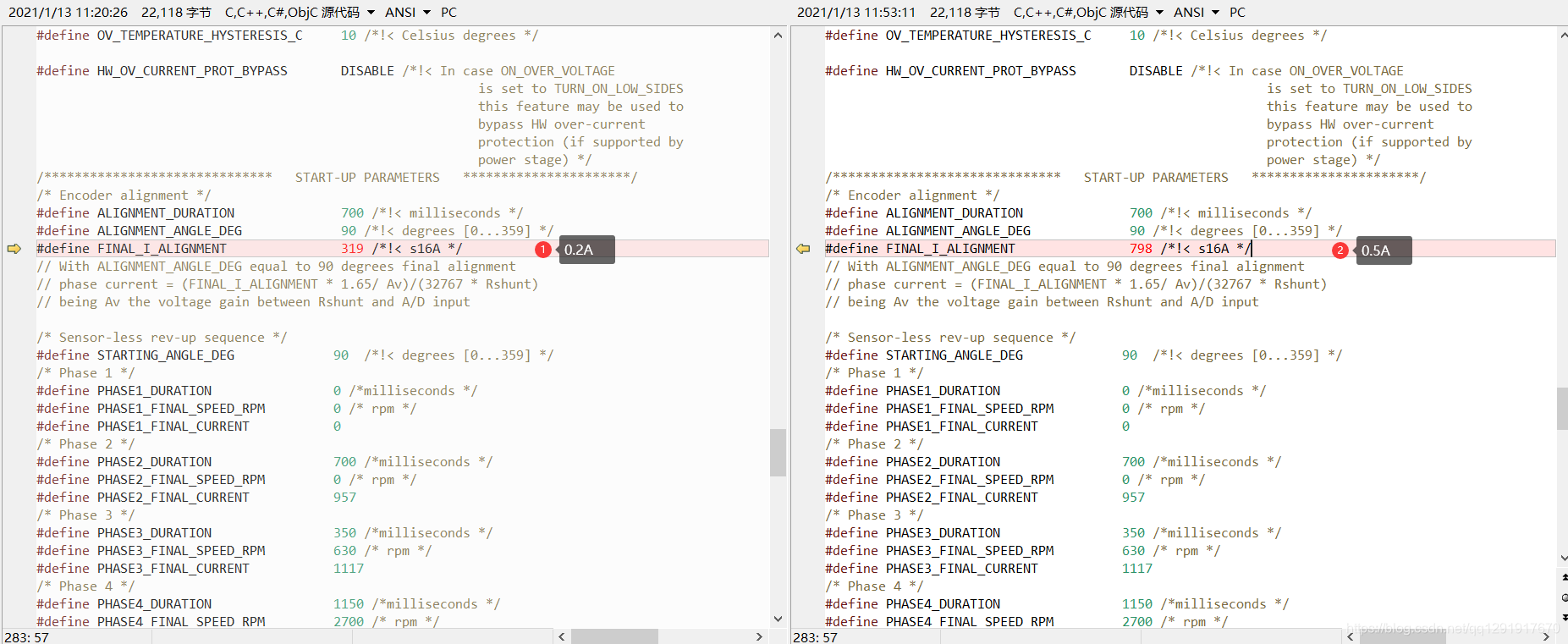The image size is (1568, 644).
Task: Click the copy-to-right arrow in left gutter
Action: pyautogui.click(x=14, y=249)
